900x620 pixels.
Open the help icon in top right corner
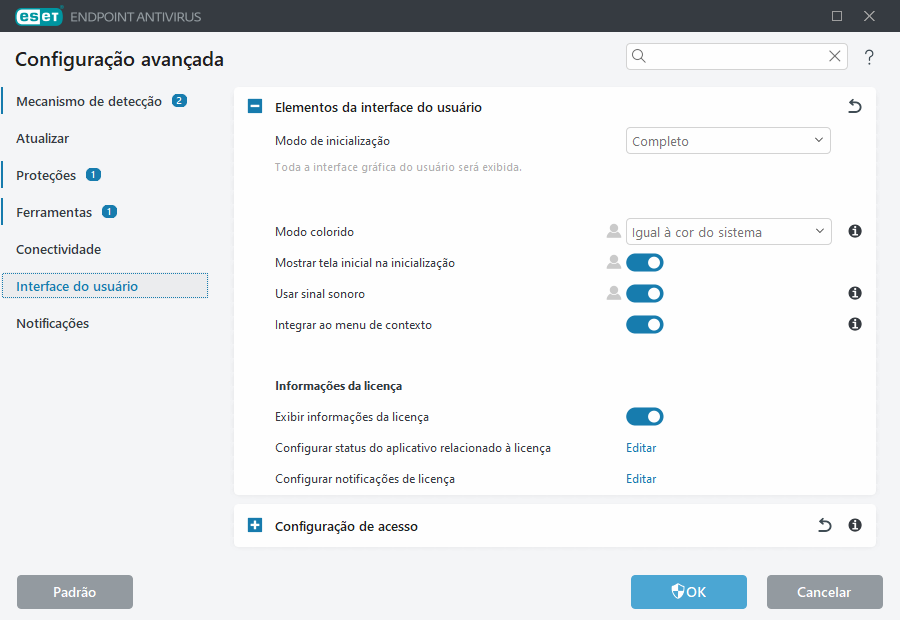(x=869, y=57)
